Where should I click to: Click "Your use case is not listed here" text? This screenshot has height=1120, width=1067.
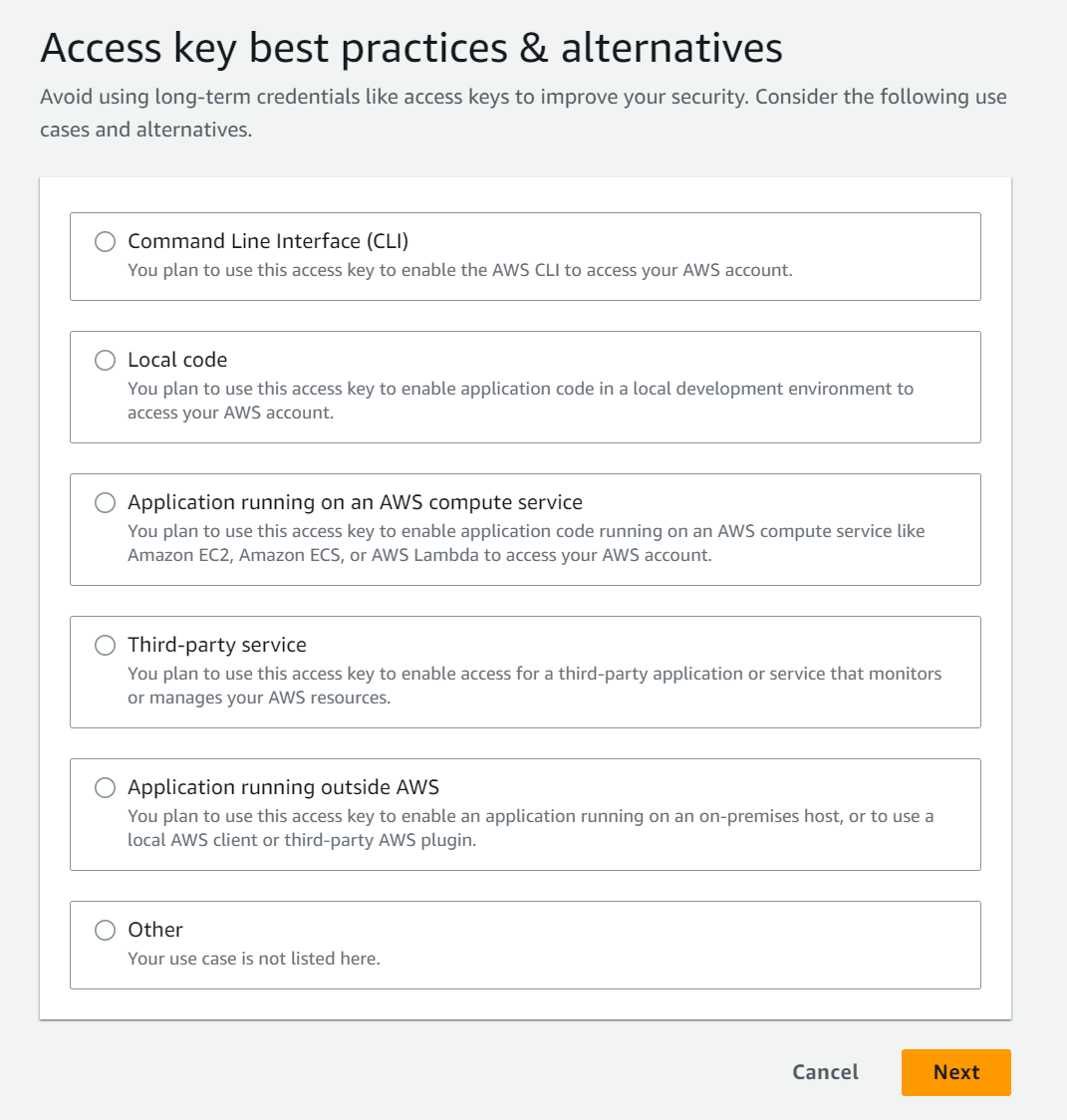click(254, 959)
